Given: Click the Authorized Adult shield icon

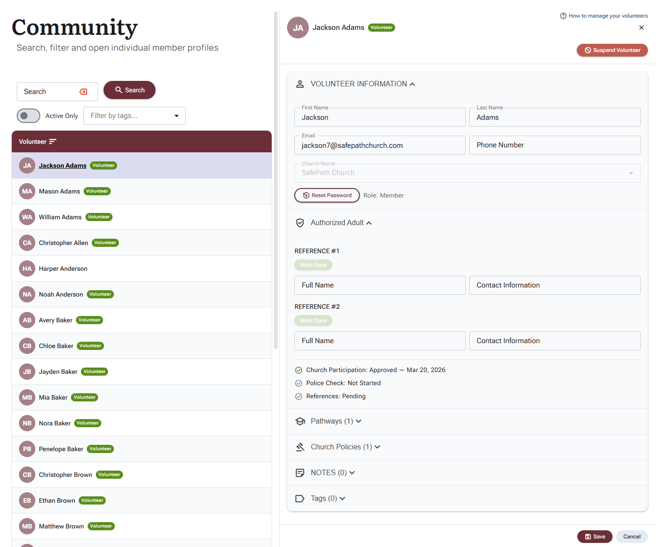Looking at the screenshot, I should pos(300,223).
